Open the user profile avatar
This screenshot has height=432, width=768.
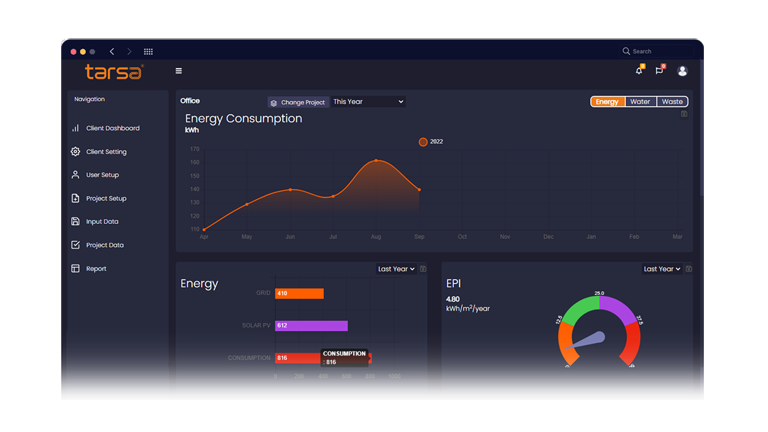pyautogui.click(x=682, y=71)
